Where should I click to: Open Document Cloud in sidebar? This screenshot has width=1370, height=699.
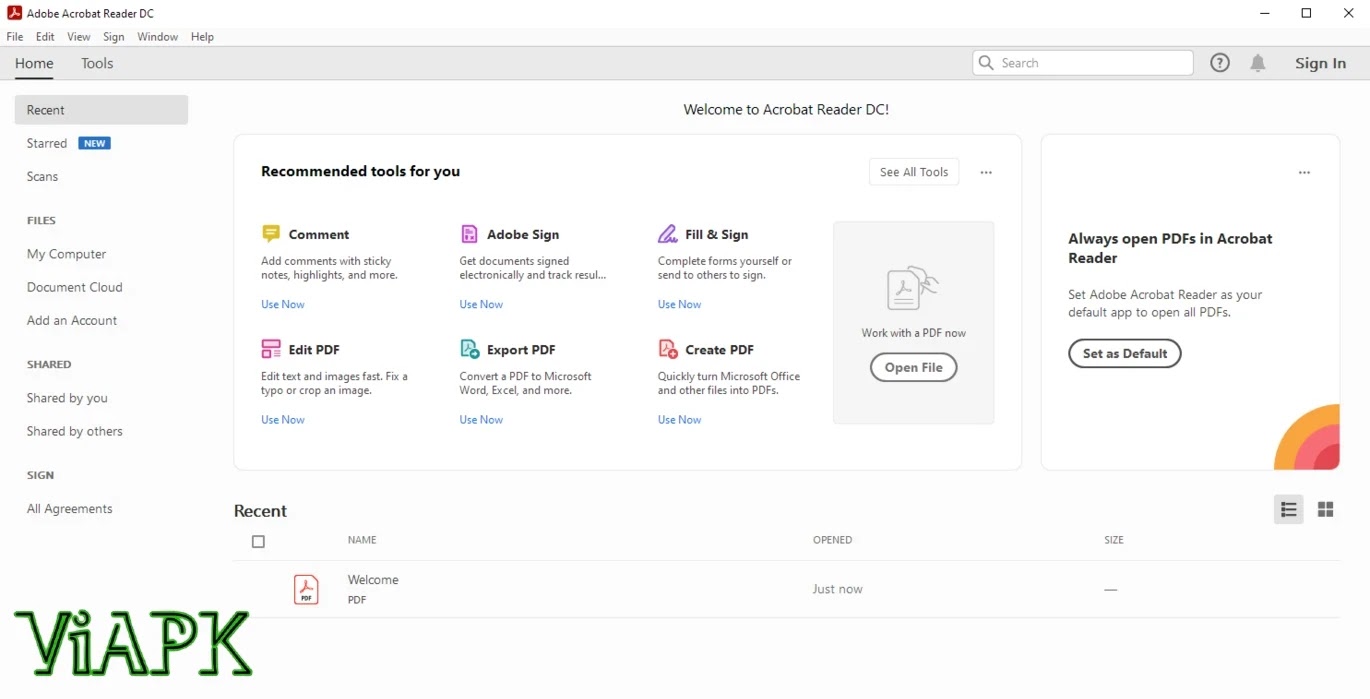tap(74, 287)
